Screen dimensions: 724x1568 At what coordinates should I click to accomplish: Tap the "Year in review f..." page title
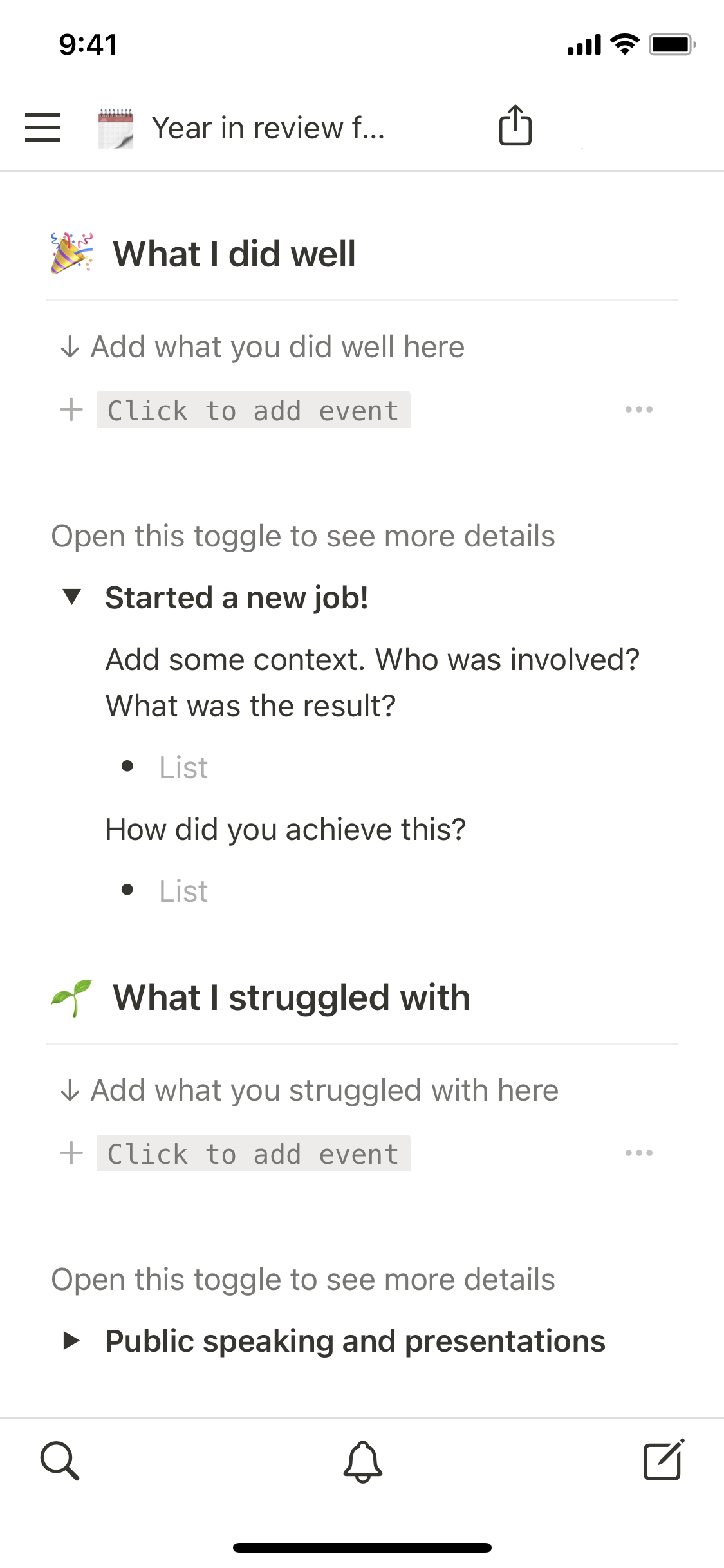(268, 128)
